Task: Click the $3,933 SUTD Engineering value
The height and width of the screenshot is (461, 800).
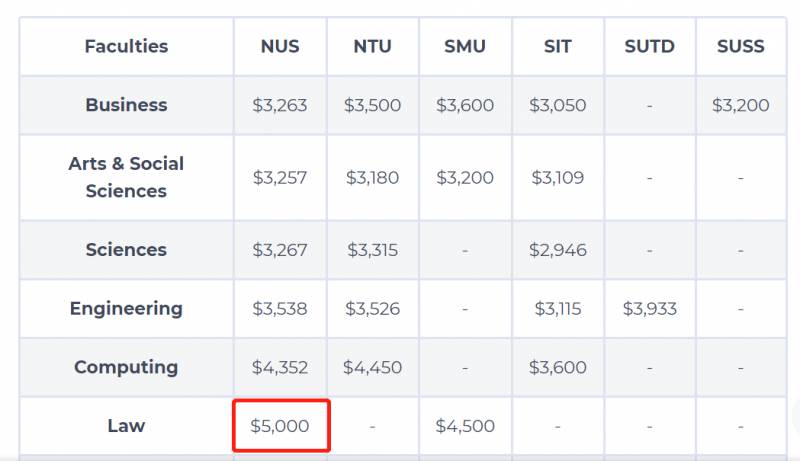Action: [649, 309]
